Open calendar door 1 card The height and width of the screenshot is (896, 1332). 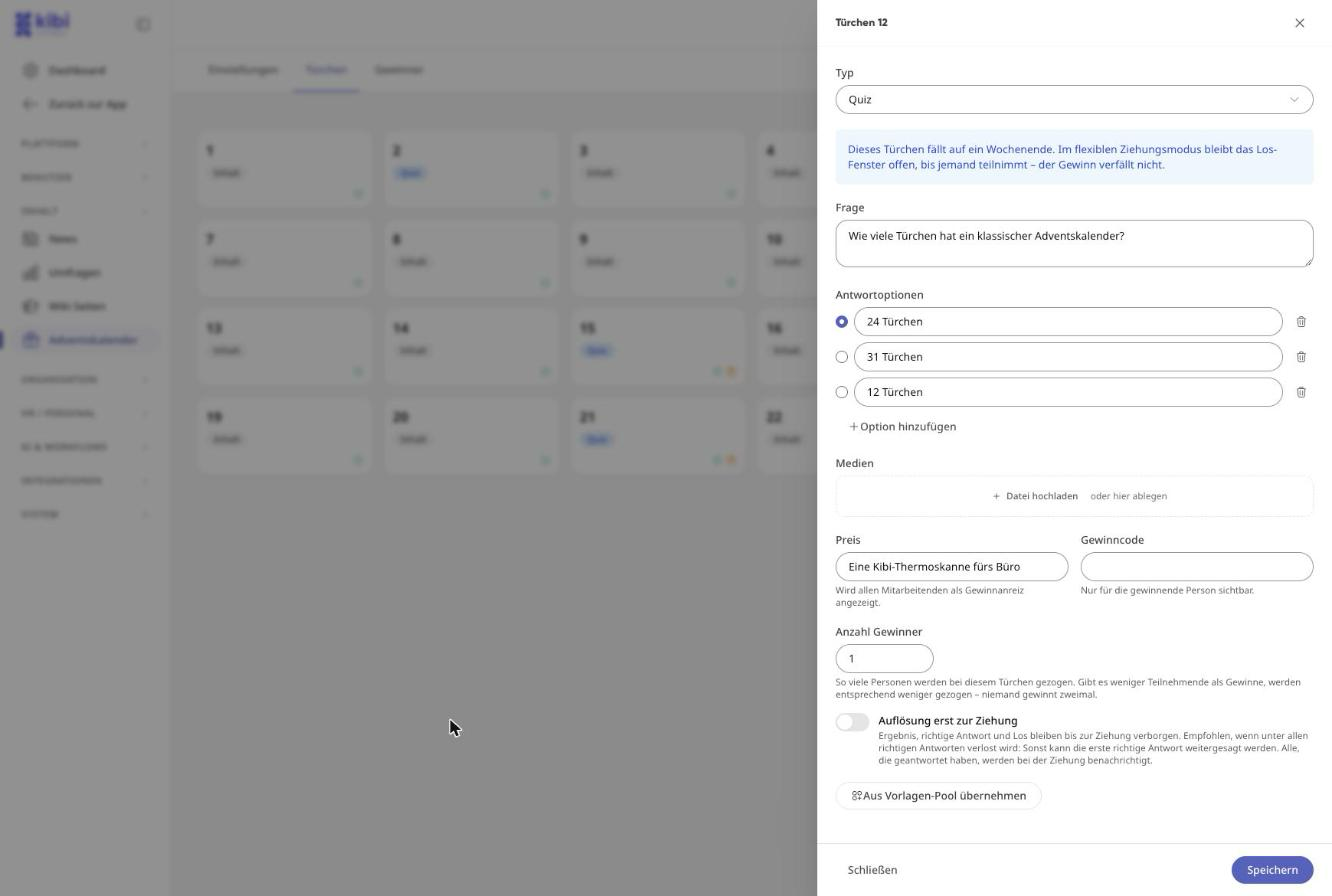tap(284, 168)
